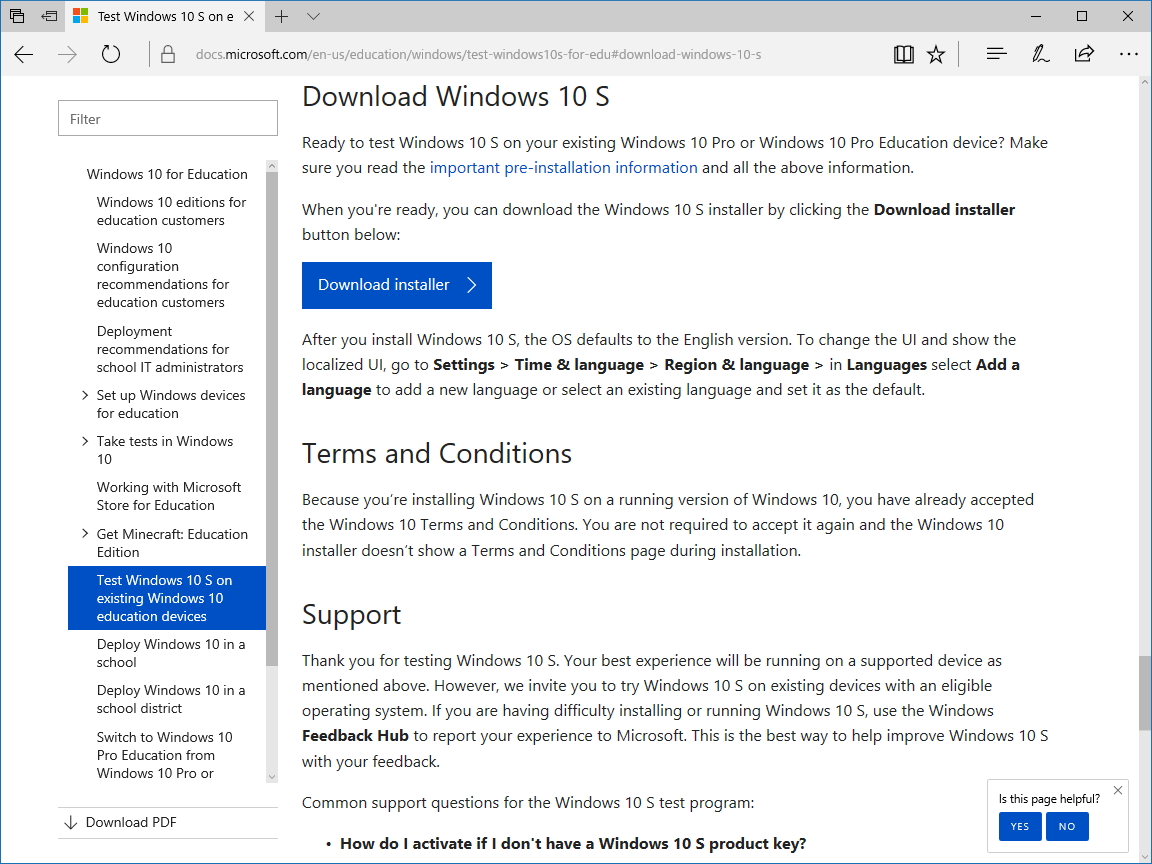The width and height of the screenshot is (1152, 864).
Task: Click the site security lock icon
Action: pyautogui.click(x=168, y=54)
